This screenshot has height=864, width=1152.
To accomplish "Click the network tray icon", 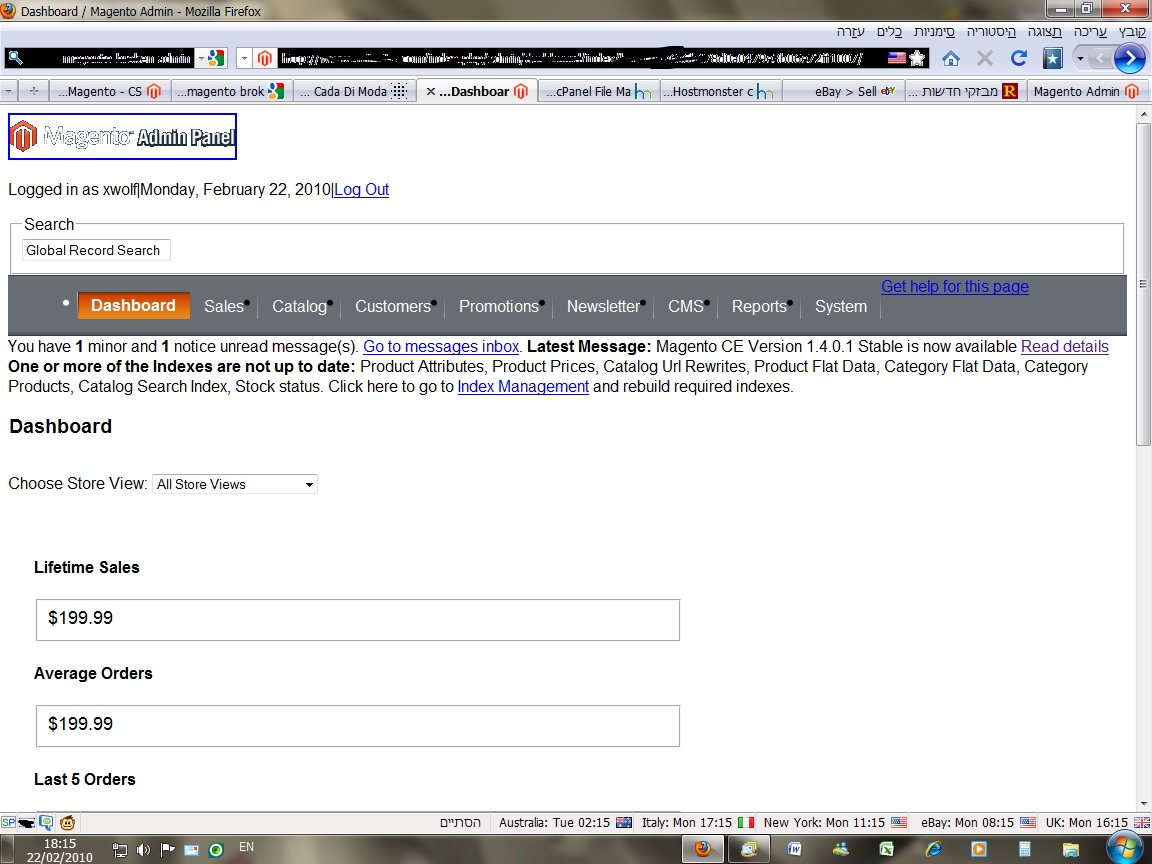I will click(120, 850).
